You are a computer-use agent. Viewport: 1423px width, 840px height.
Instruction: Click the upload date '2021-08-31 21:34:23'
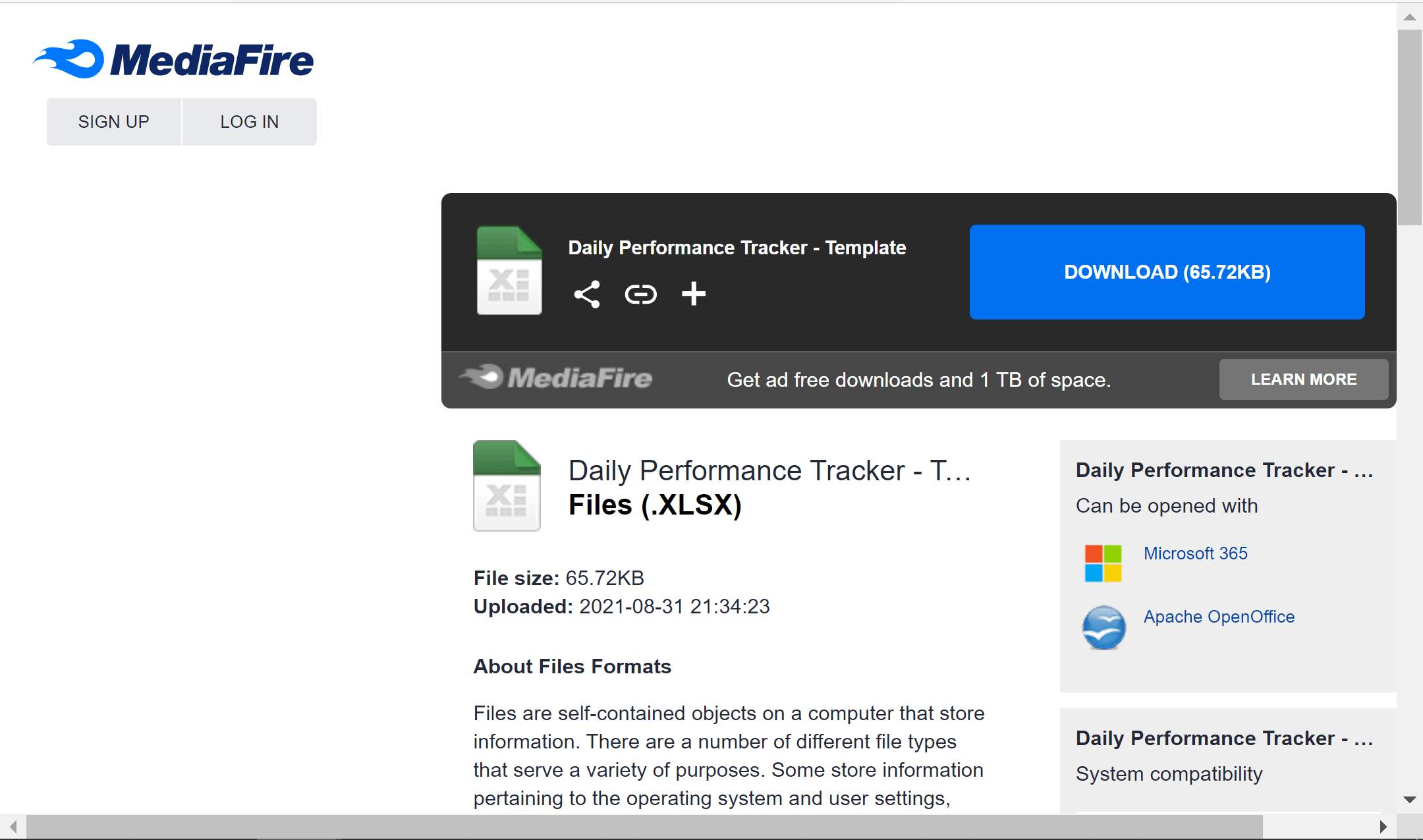tap(675, 606)
